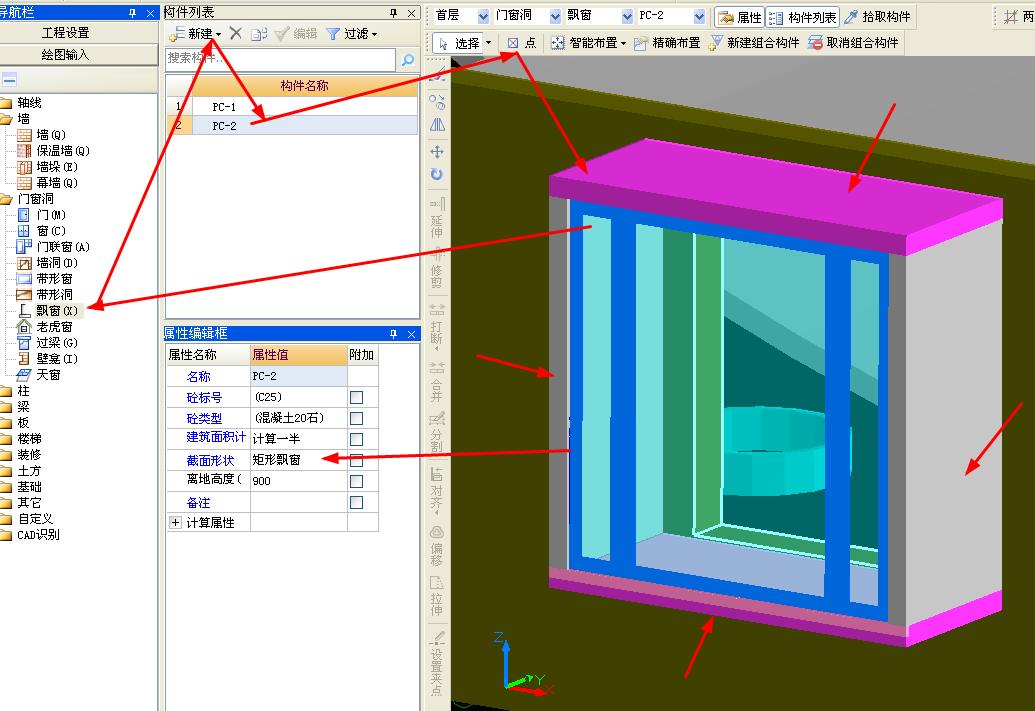Open the 飘窗 type dropdown
1035x711 pixels.
tap(627, 16)
